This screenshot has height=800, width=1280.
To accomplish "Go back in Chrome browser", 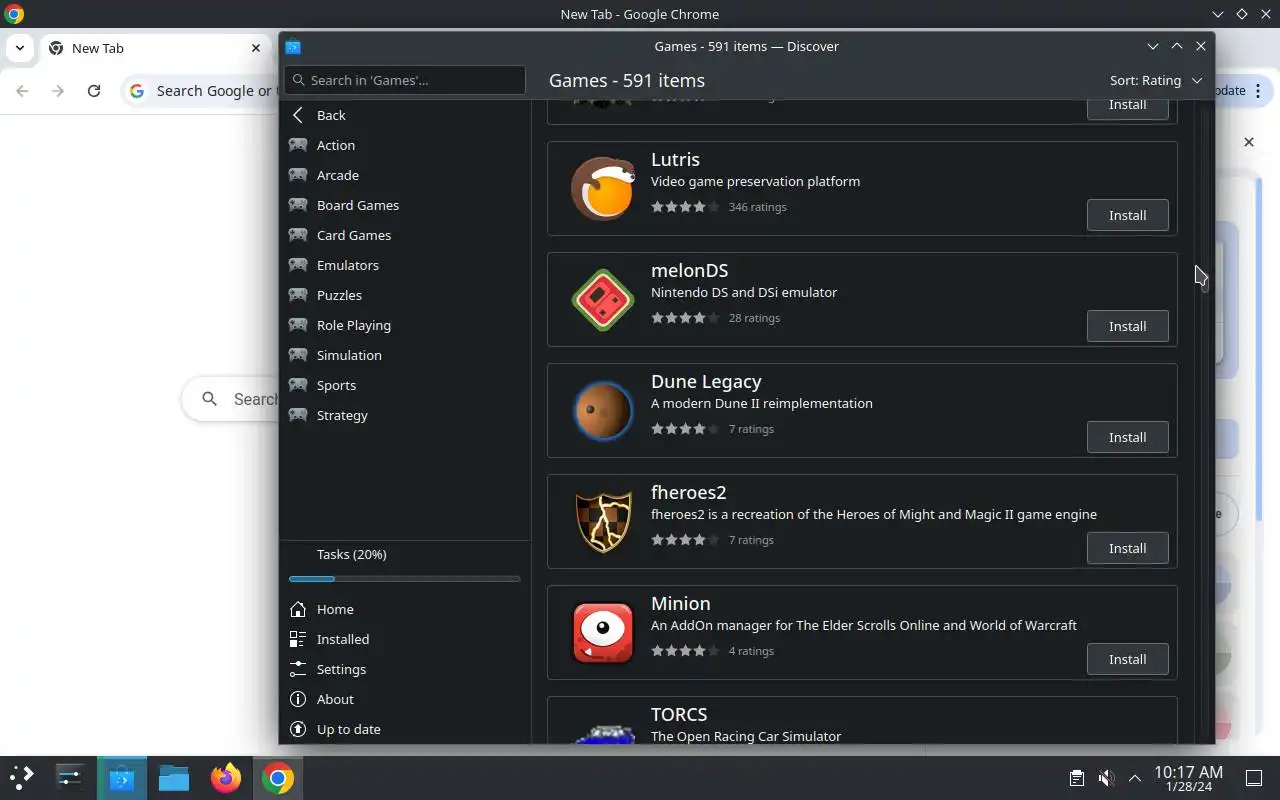I will pos(22,90).
